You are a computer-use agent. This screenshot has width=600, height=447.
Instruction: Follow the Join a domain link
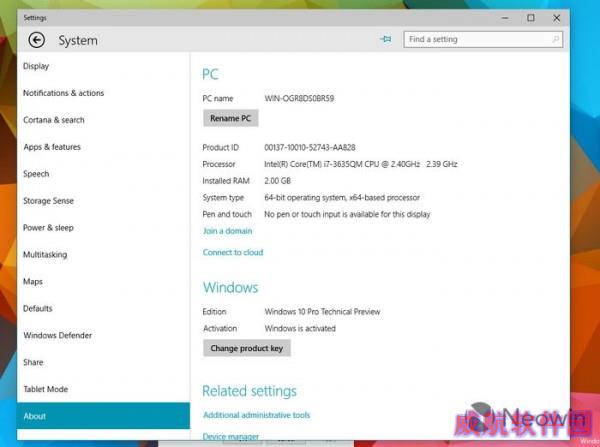[x=227, y=231]
